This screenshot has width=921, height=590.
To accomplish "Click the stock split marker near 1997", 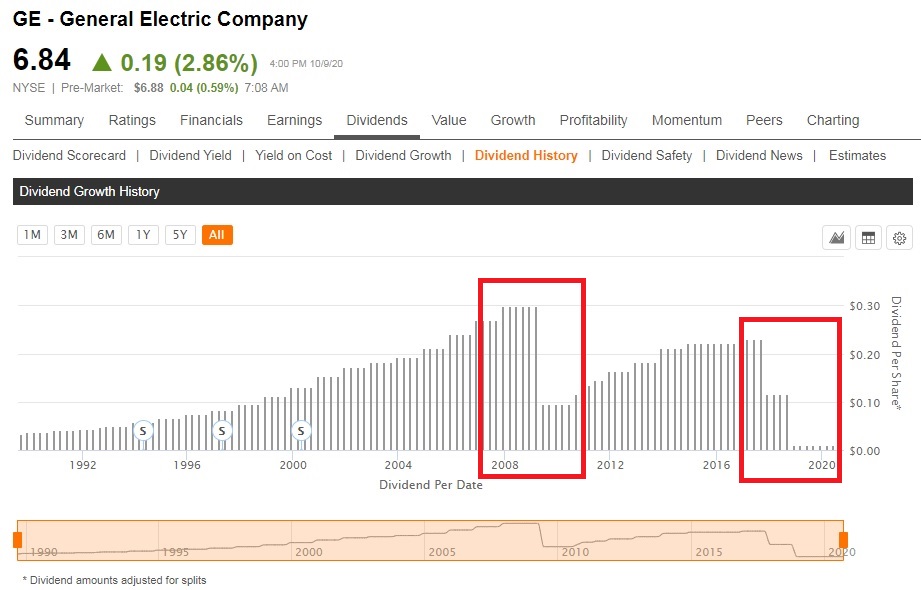I will (x=222, y=431).
